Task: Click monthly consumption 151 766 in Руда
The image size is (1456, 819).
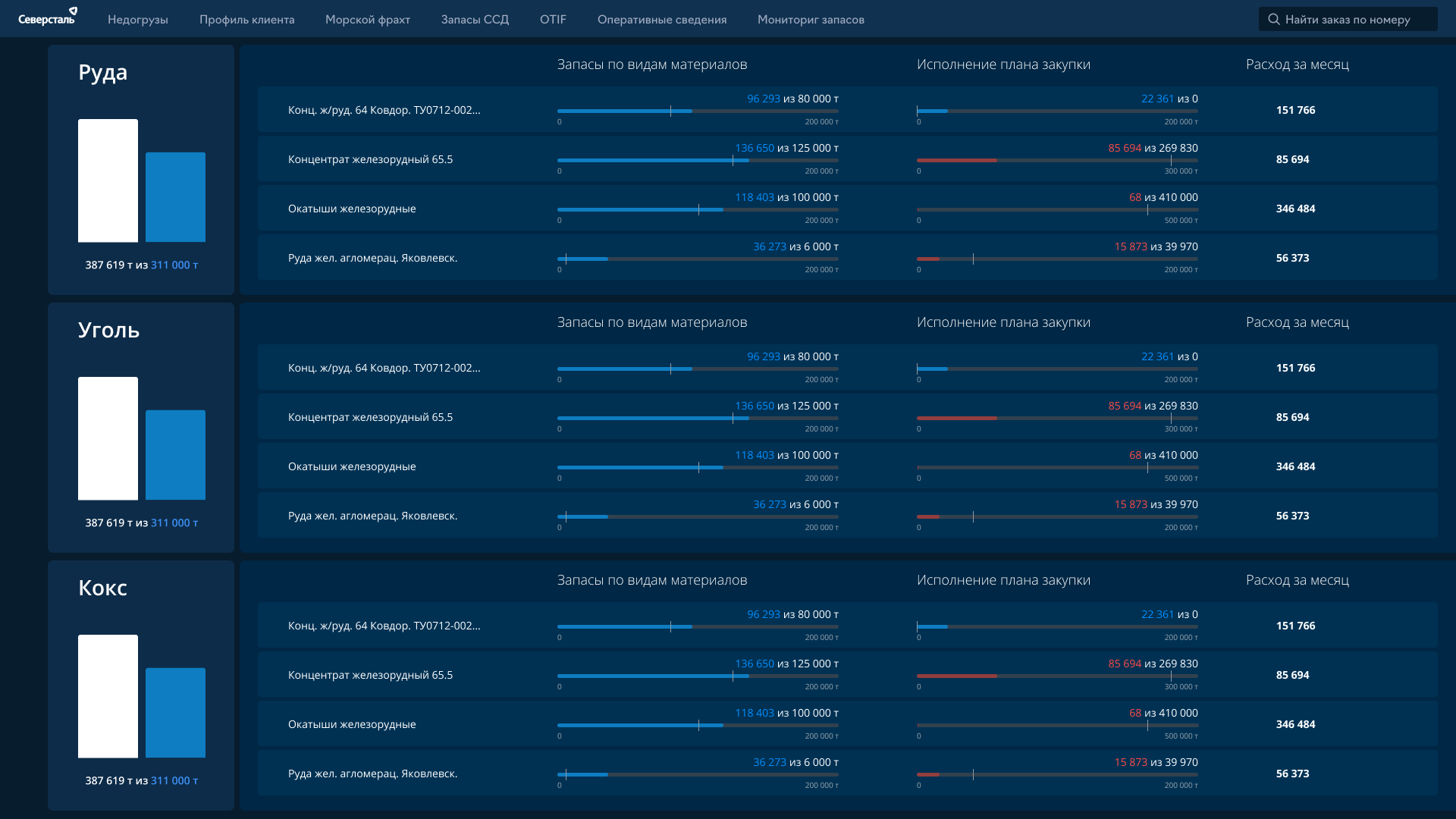Action: point(1296,111)
